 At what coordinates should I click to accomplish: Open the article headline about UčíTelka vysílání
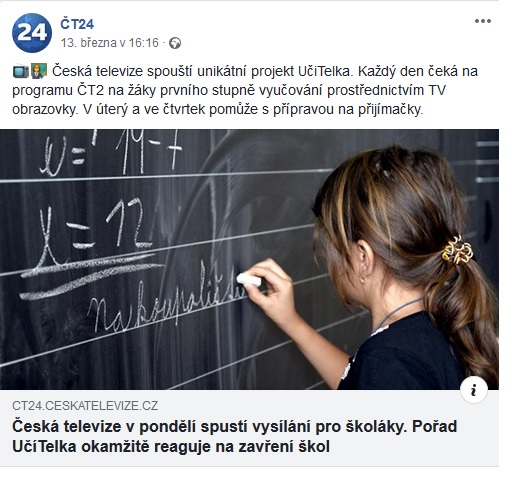pos(235,436)
